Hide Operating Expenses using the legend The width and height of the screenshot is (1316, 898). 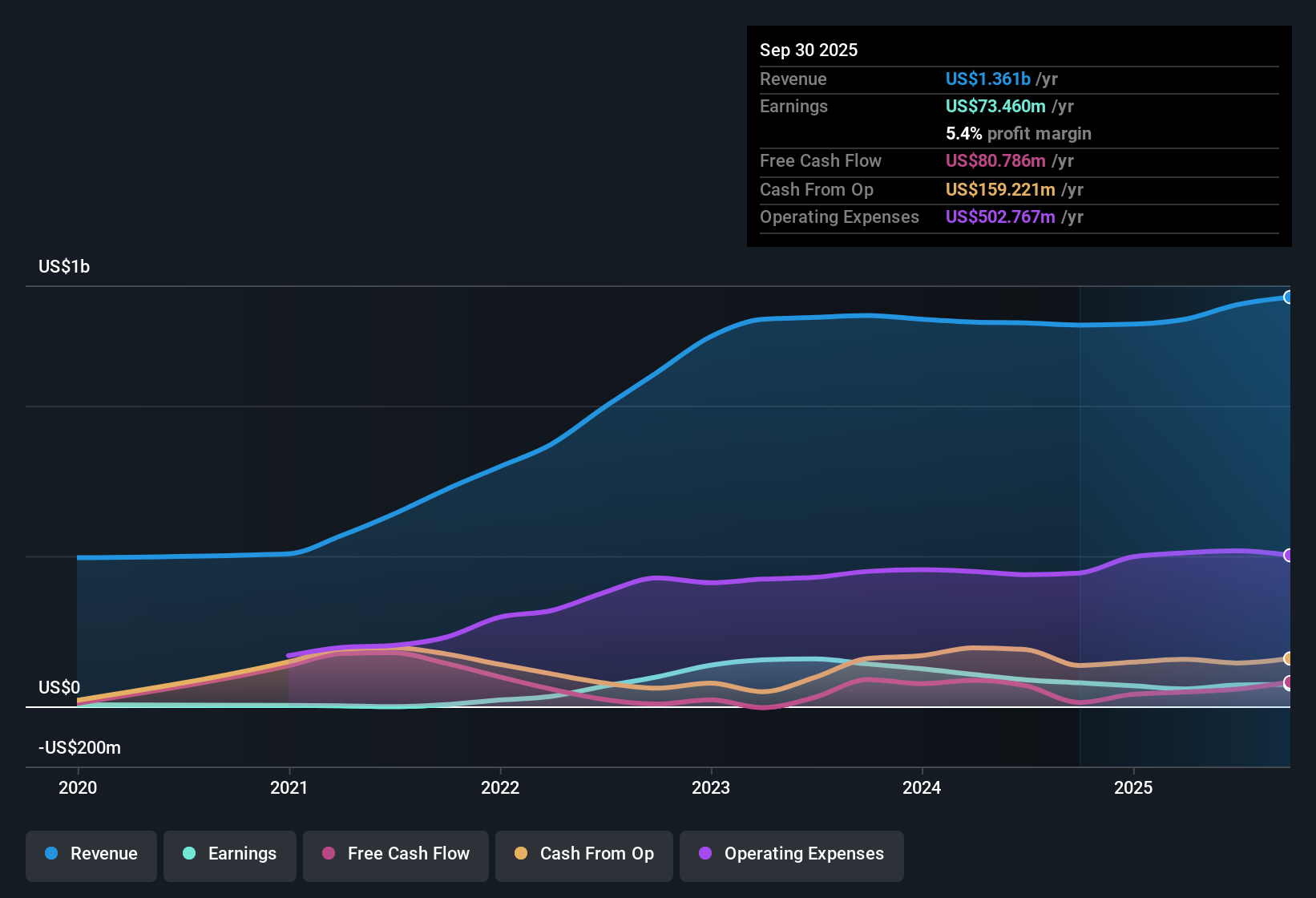click(x=792, y=854)
